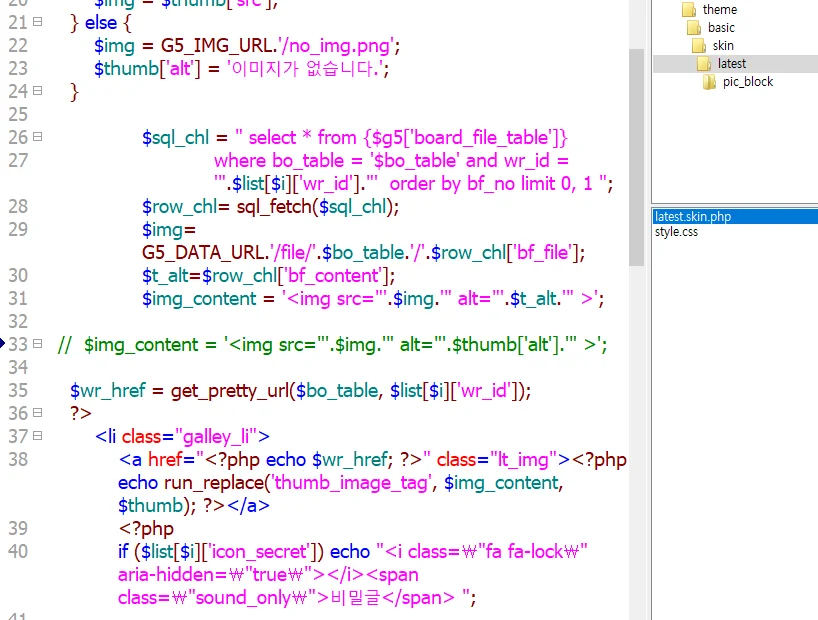818x620 pixels.
Task: Click the closing ?> tag on line 36
Action: click(81, 413)
